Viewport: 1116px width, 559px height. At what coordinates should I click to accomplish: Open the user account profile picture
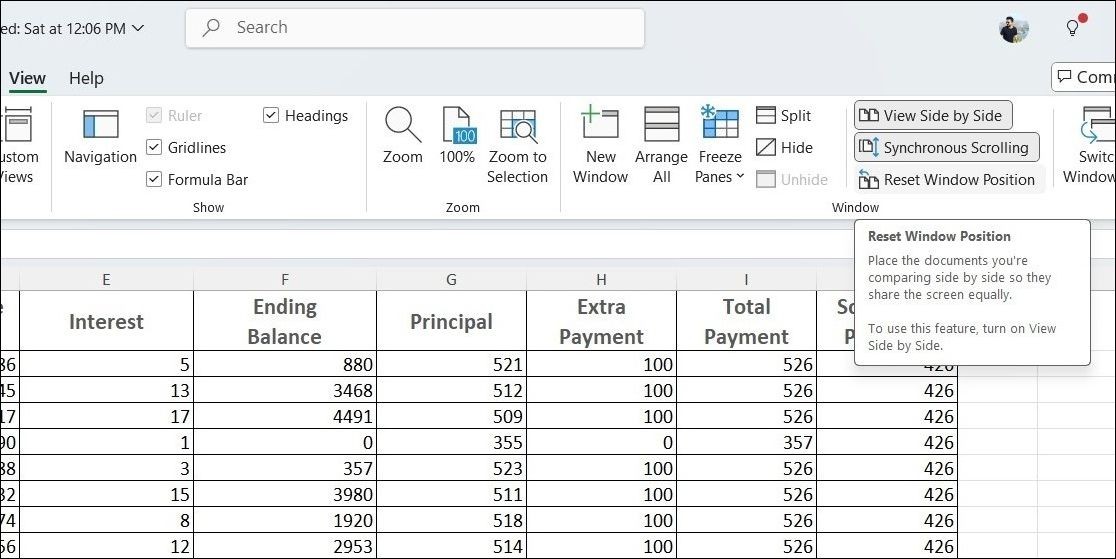1014,28
